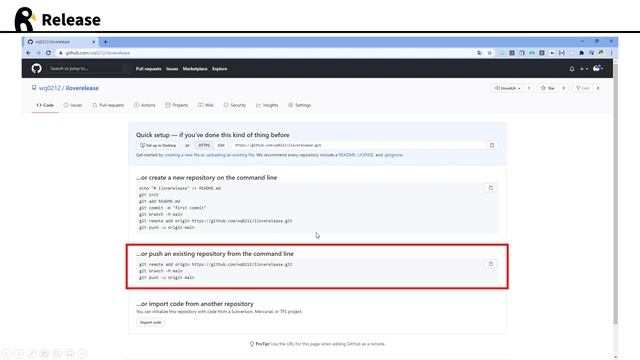
Task: Open the Unwatch dropdown
Action: coord(507,88)
